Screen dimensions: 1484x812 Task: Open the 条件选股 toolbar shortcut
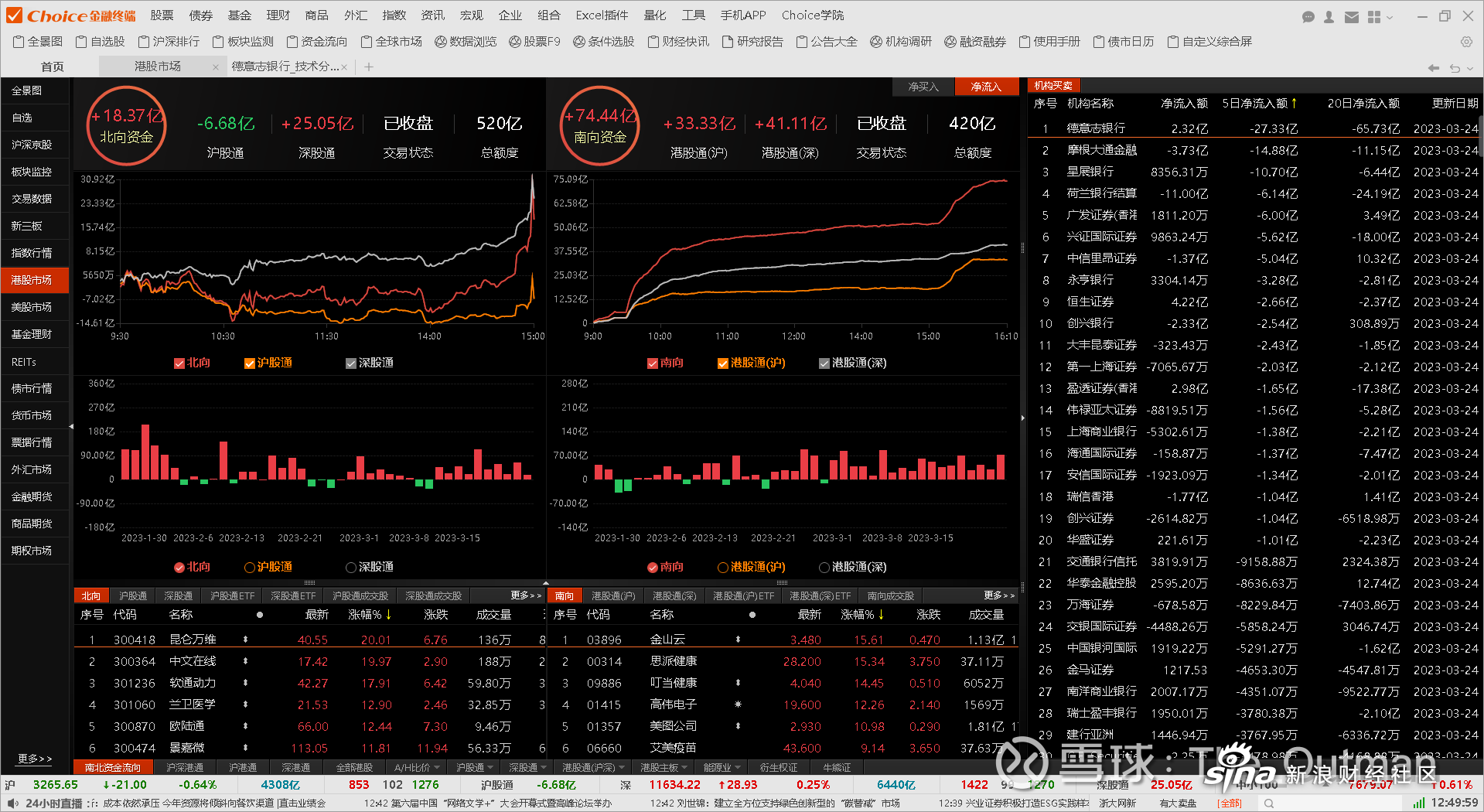[x=604, y=42]
